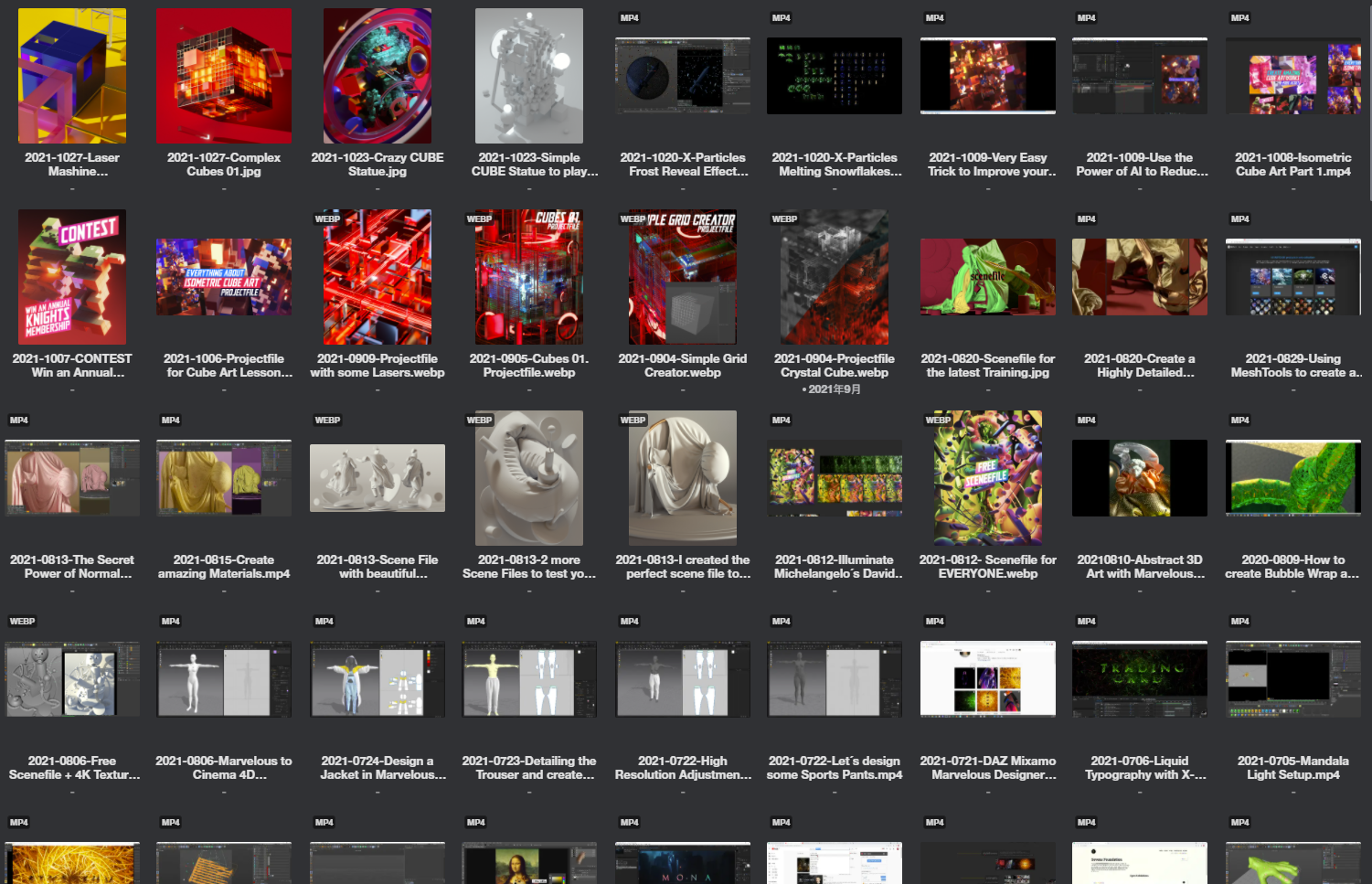Click the vertical scrollbar on the right edge

click(x=1368, y=101)
